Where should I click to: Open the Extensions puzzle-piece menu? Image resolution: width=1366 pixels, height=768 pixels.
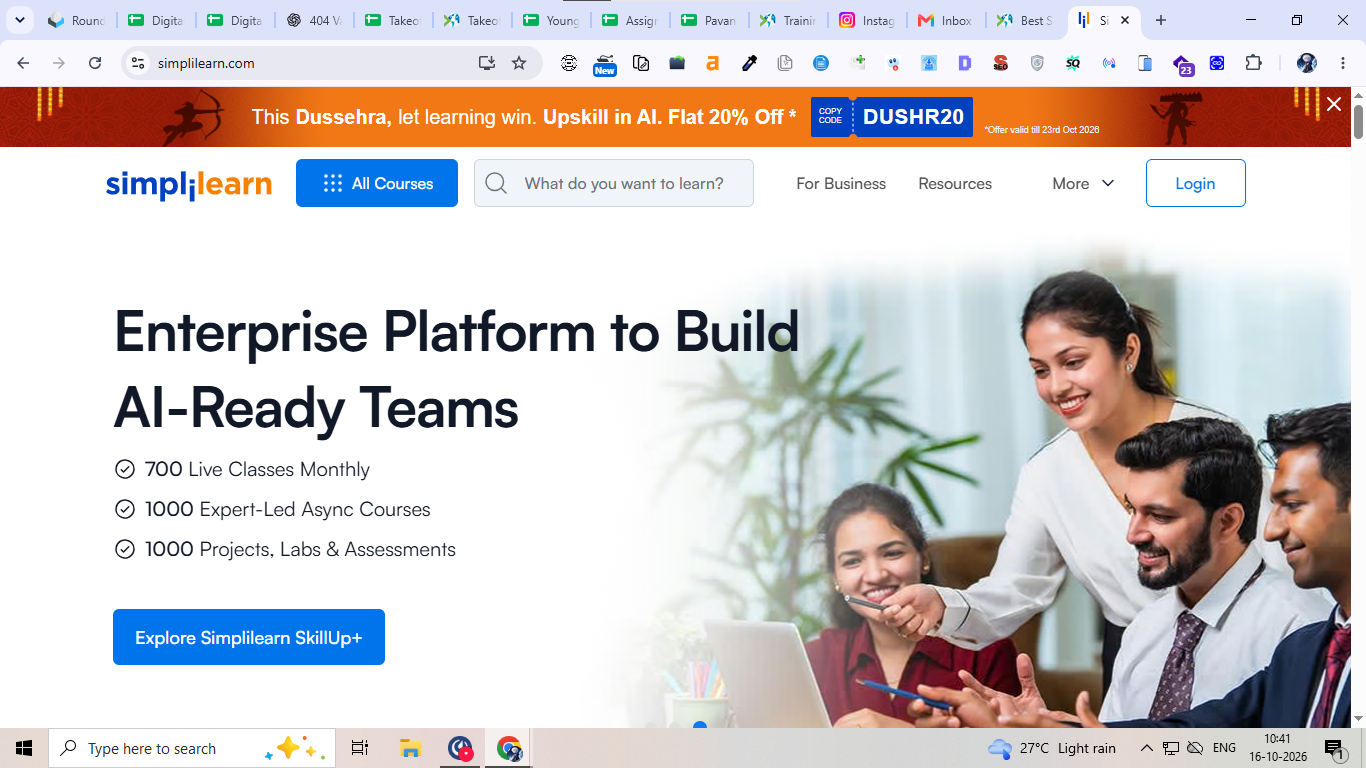point(1253,63)
